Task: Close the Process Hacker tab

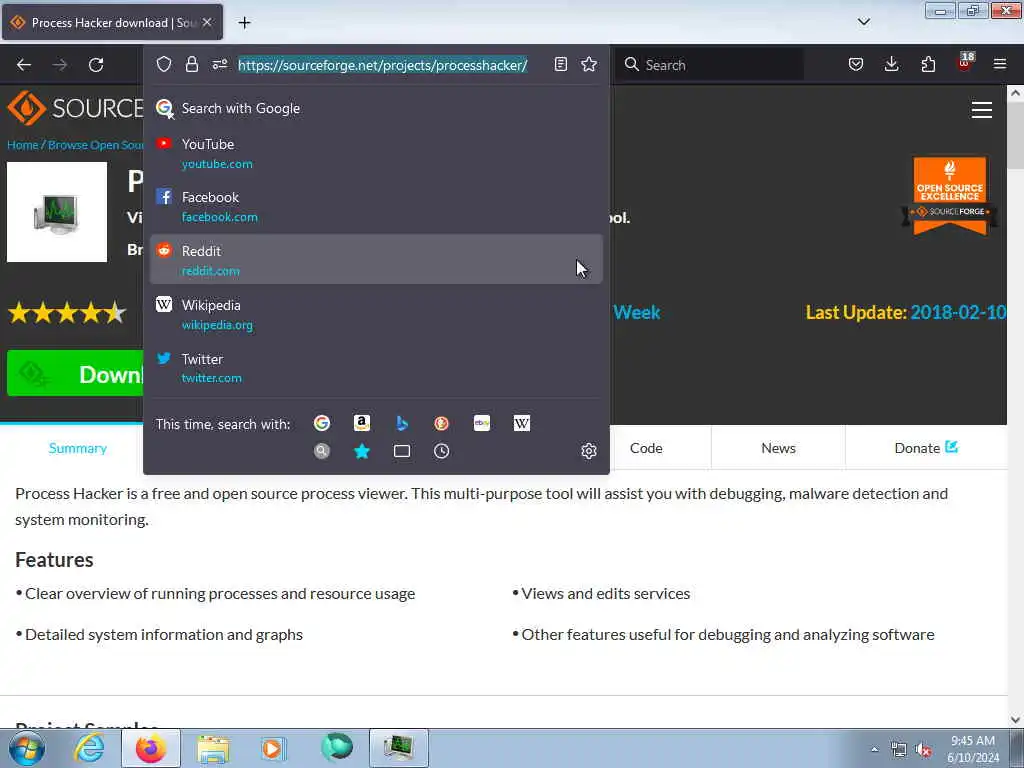Action: pyautogui.click(x=207, y=22)
